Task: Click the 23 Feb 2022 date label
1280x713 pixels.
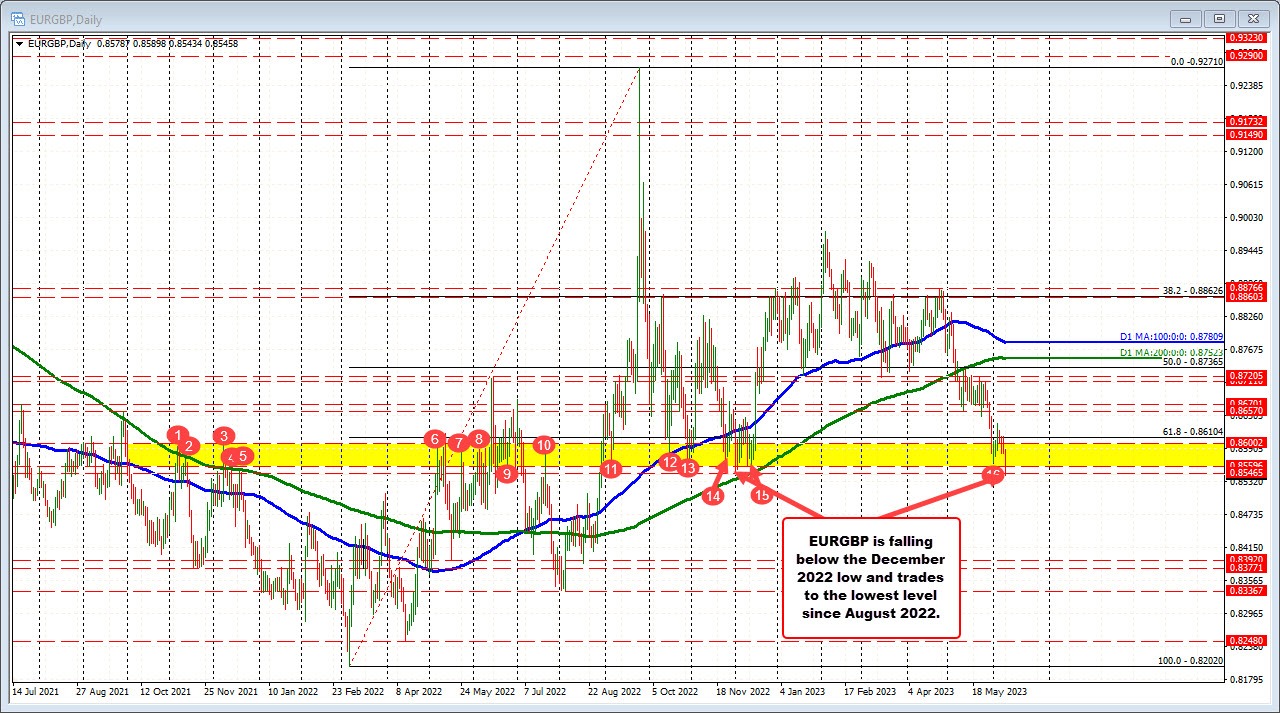Action: tap(357, 691)
